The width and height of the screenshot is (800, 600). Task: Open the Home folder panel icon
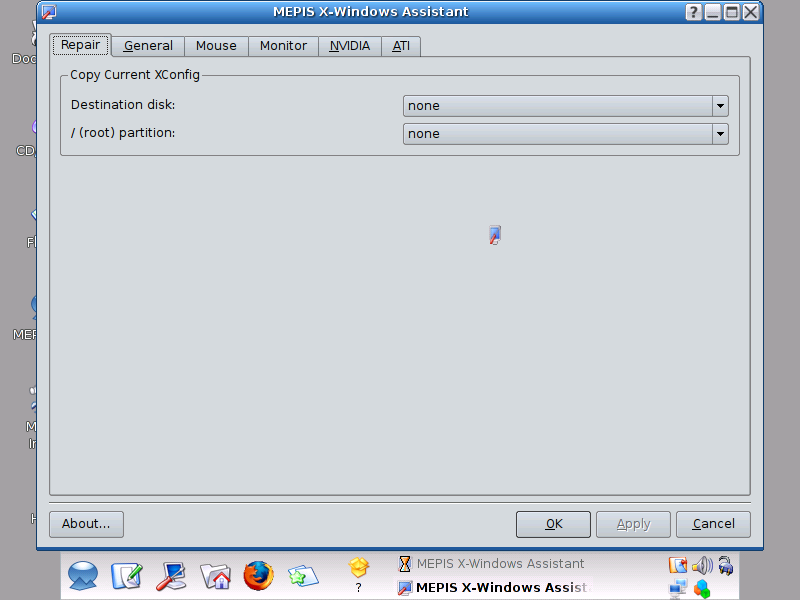coord(215,576)
